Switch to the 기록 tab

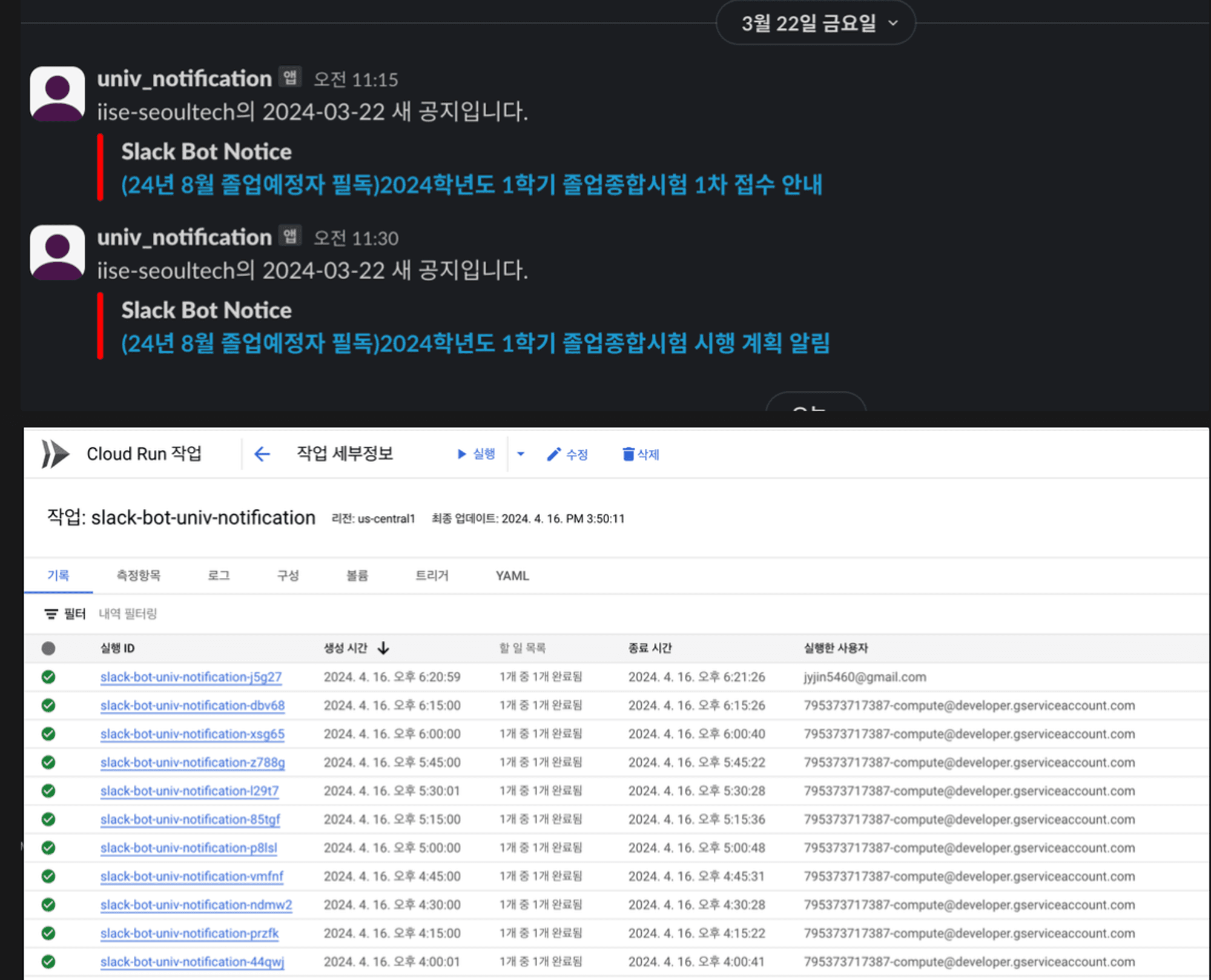pos(58,575)
